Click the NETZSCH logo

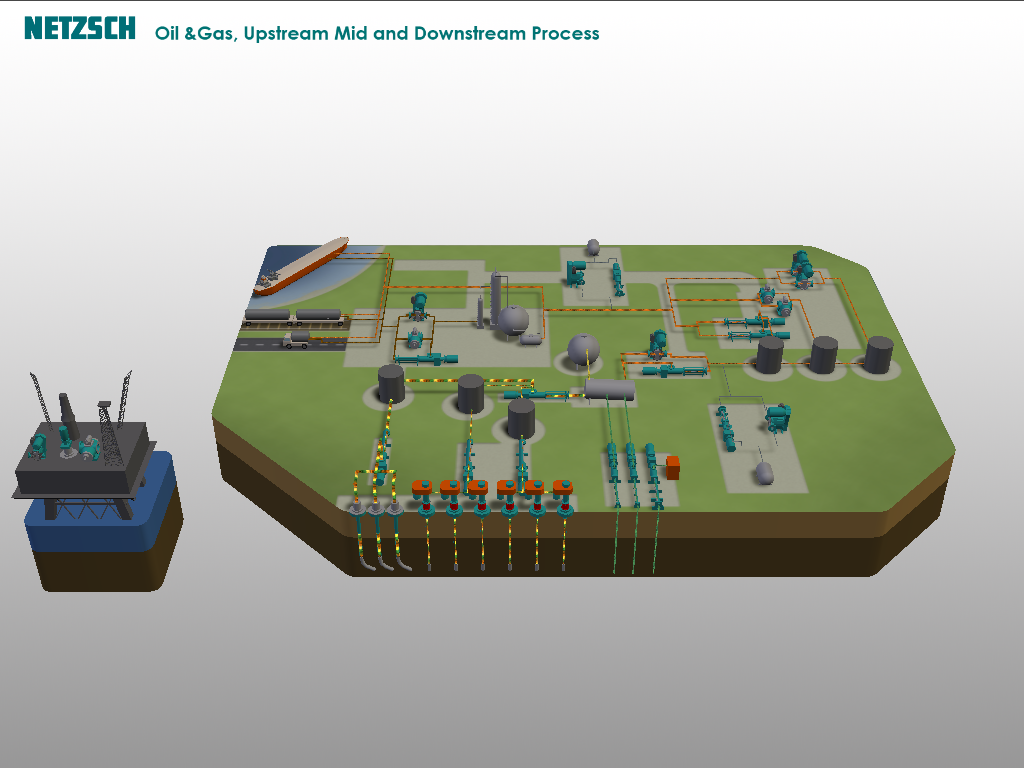click(x=80, y=28)
